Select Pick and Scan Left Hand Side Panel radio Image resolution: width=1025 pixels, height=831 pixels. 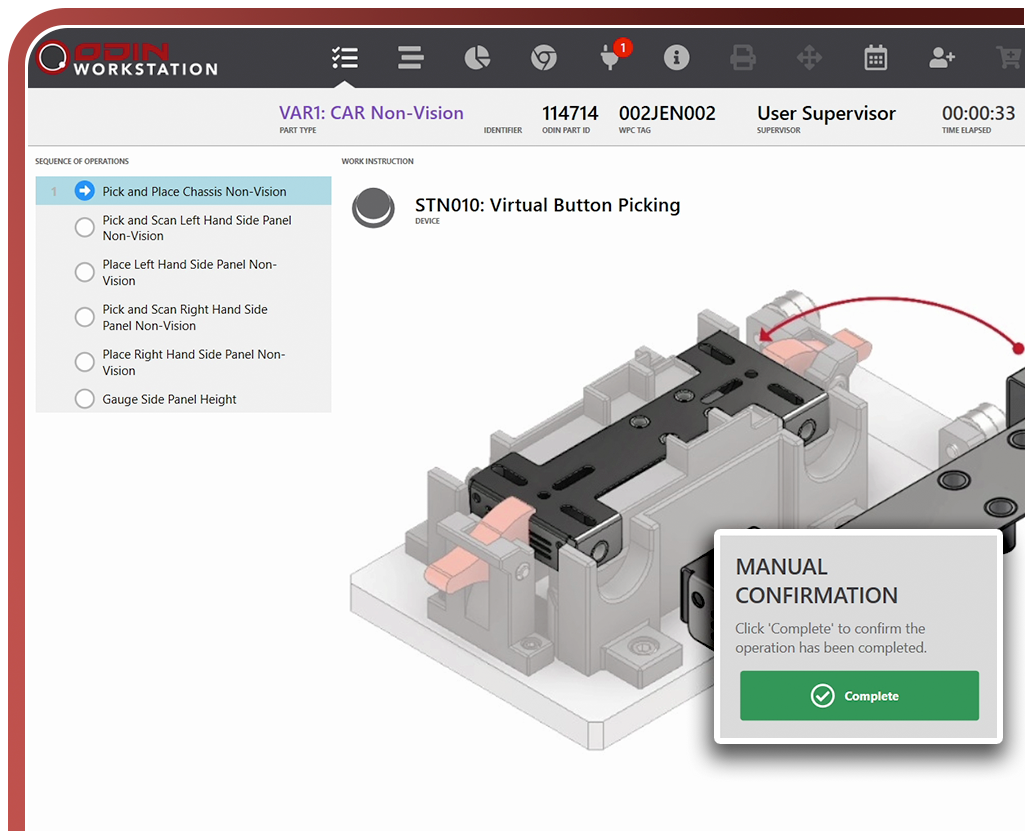(x=84, y=228)
